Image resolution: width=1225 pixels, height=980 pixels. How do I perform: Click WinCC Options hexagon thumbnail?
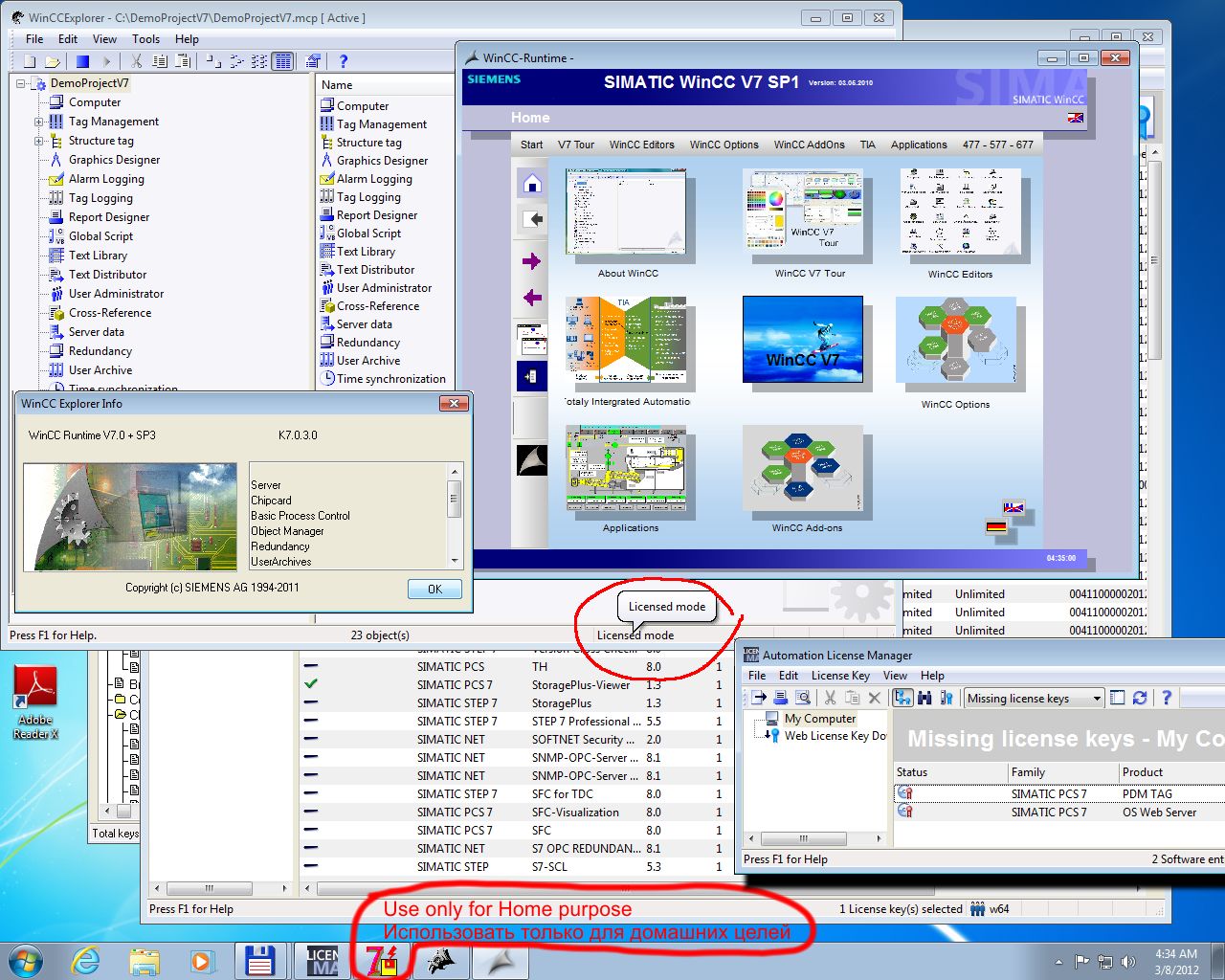(x=955, y=340)
